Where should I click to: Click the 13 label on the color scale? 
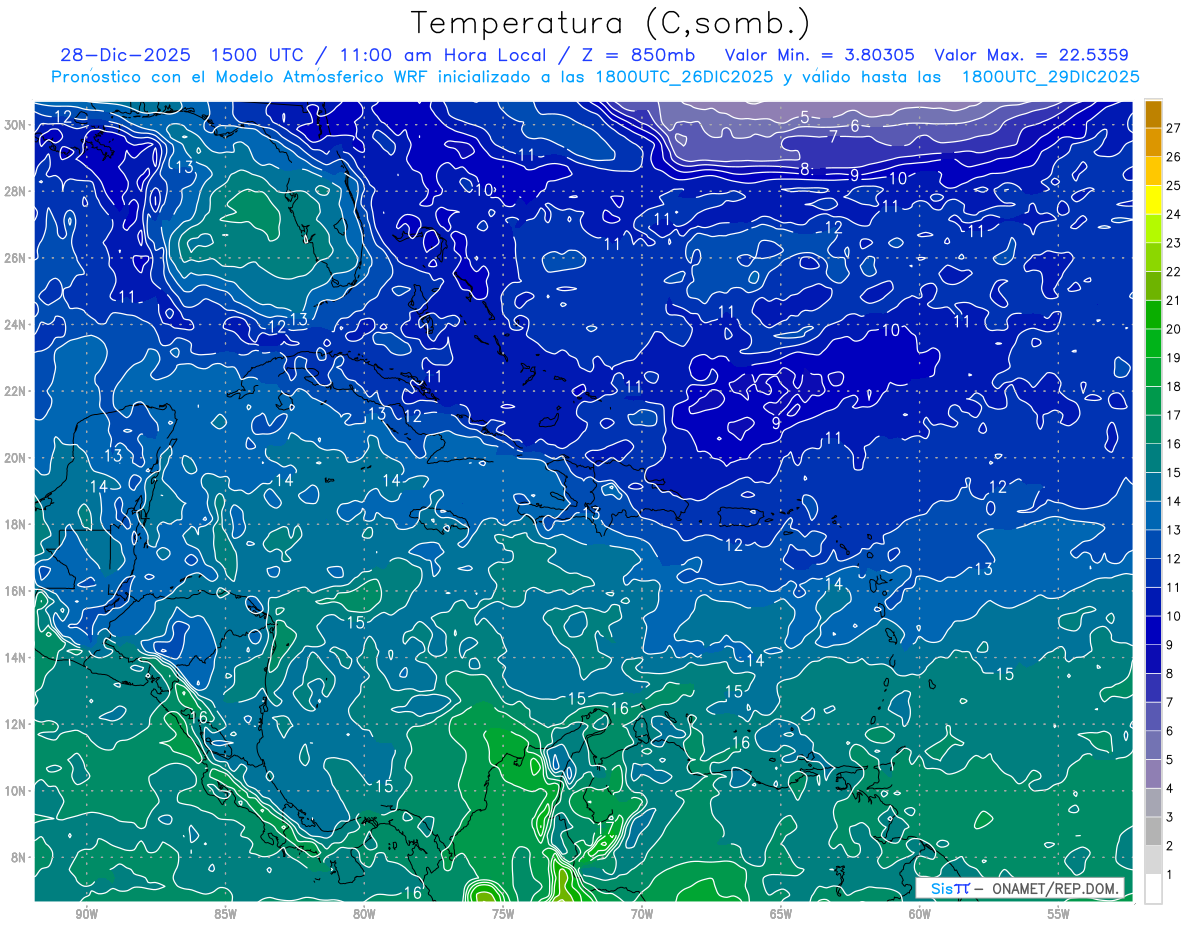(x=1174, y=531)
